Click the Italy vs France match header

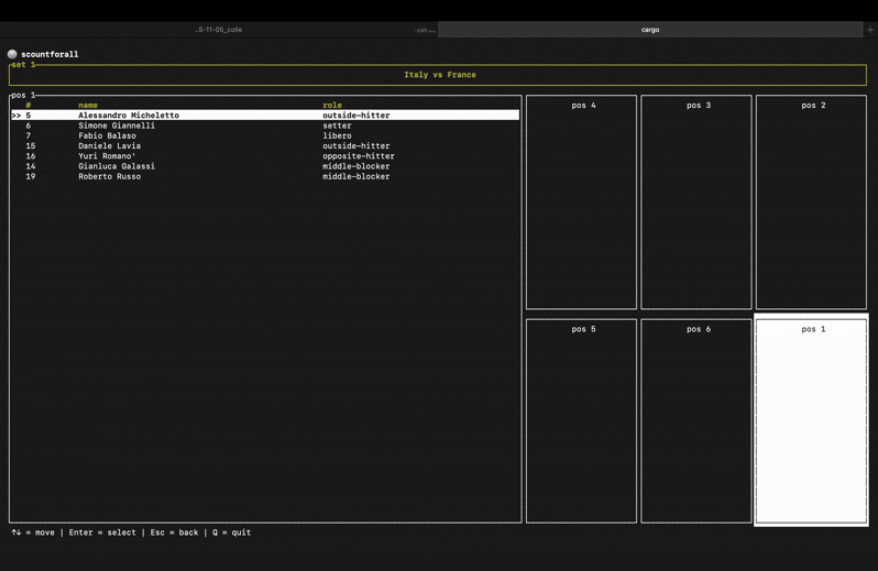point(440,74)
